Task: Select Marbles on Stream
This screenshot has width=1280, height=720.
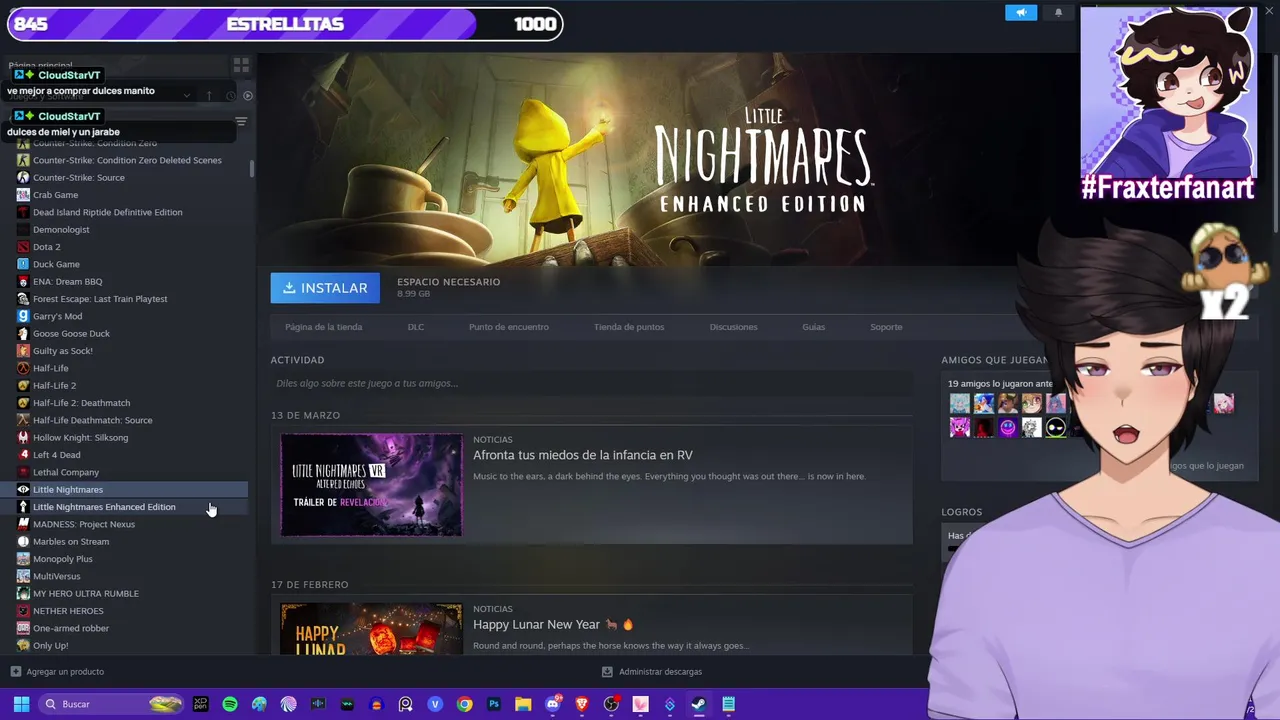Action: (71, 542)
